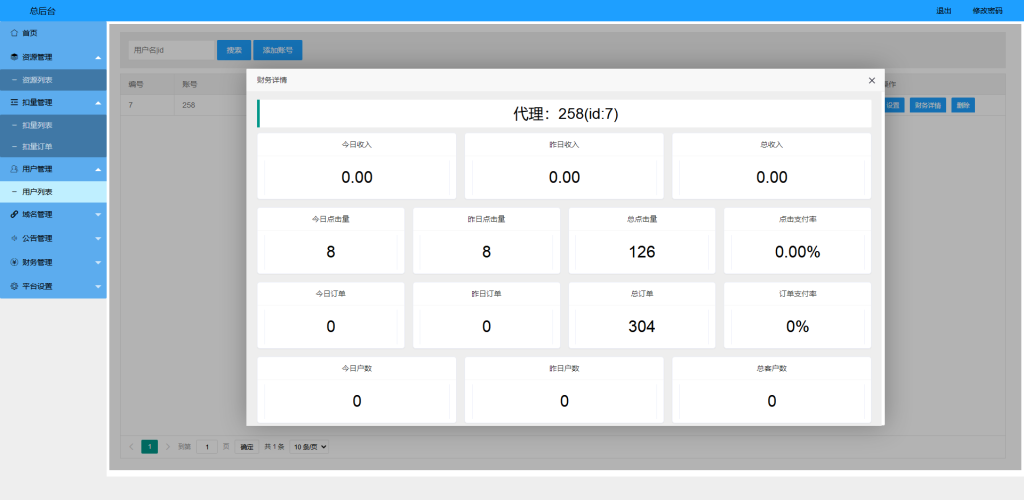Expand the 域名管理 menu arrow
Viewport: 1024px width, 500px height.
[98, 214]
